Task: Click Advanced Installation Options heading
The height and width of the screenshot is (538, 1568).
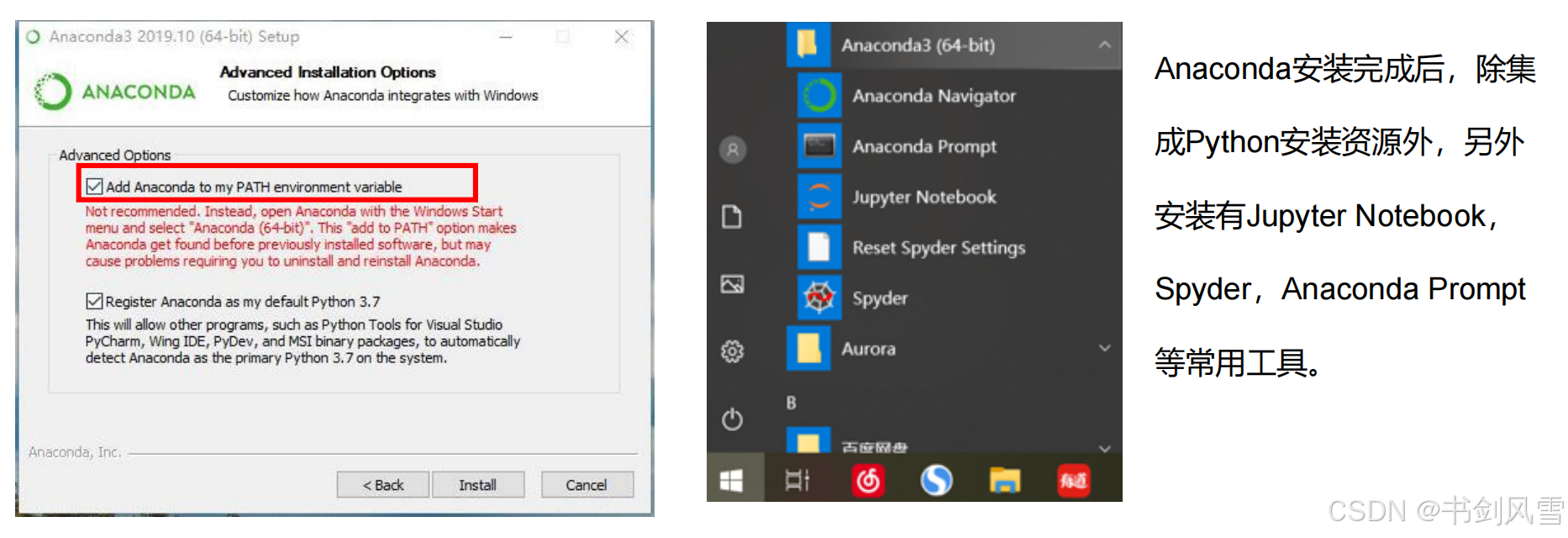Action: pyautogui.click(x=328, y=72)
